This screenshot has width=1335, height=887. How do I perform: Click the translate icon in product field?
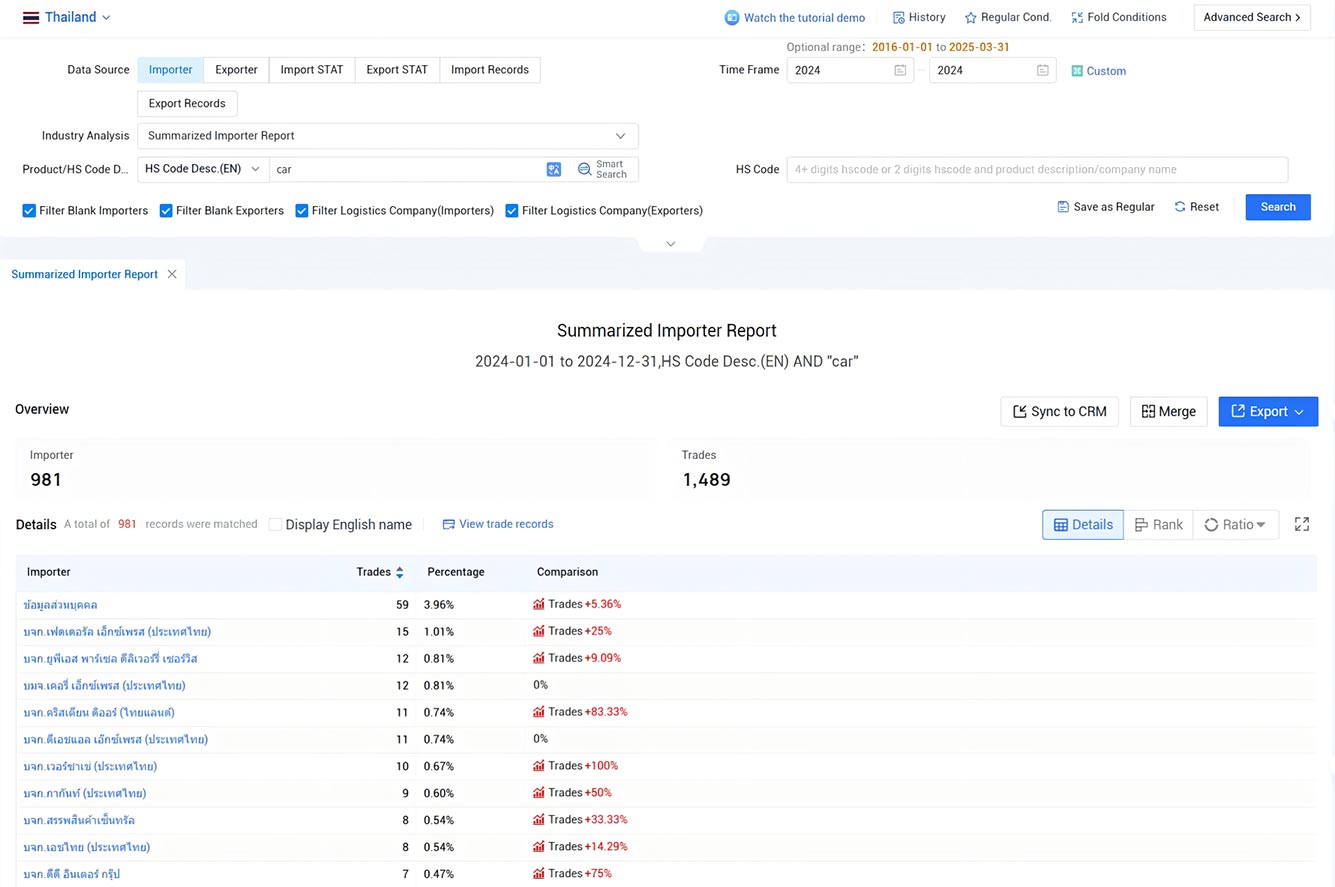(x=554, y=170)
